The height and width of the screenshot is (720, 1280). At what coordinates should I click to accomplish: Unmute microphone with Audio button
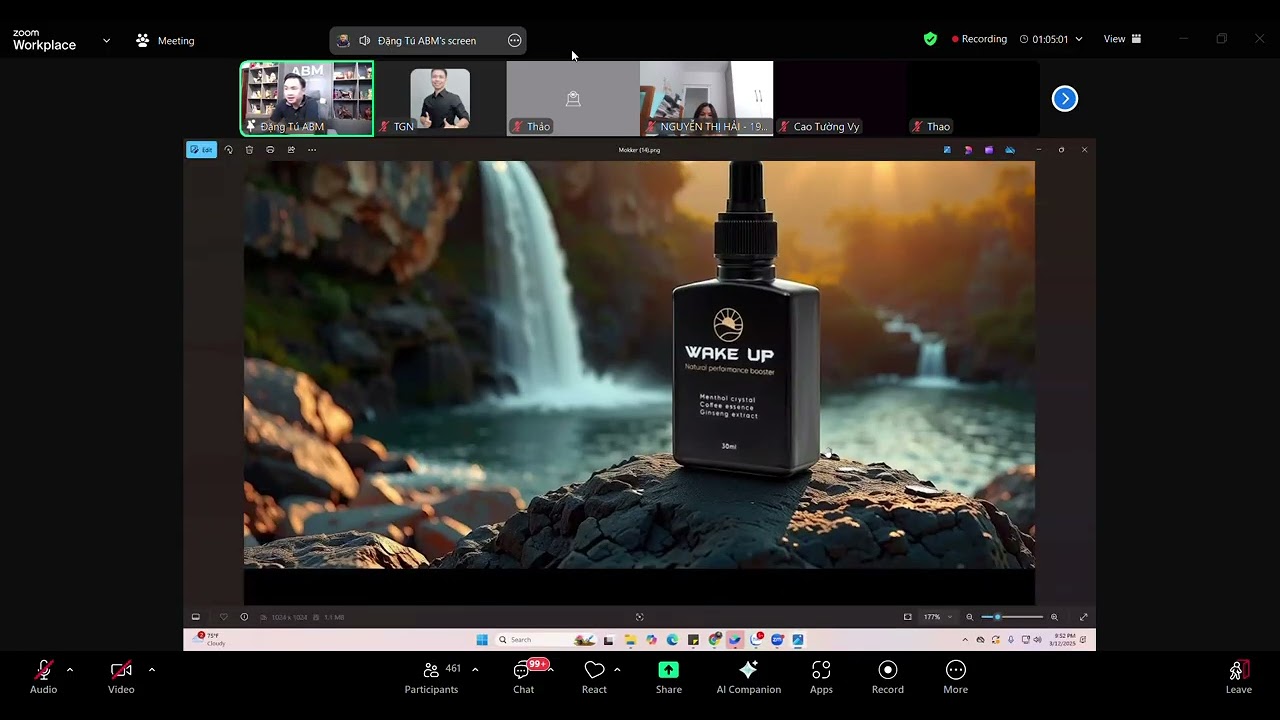click(43, 676)
